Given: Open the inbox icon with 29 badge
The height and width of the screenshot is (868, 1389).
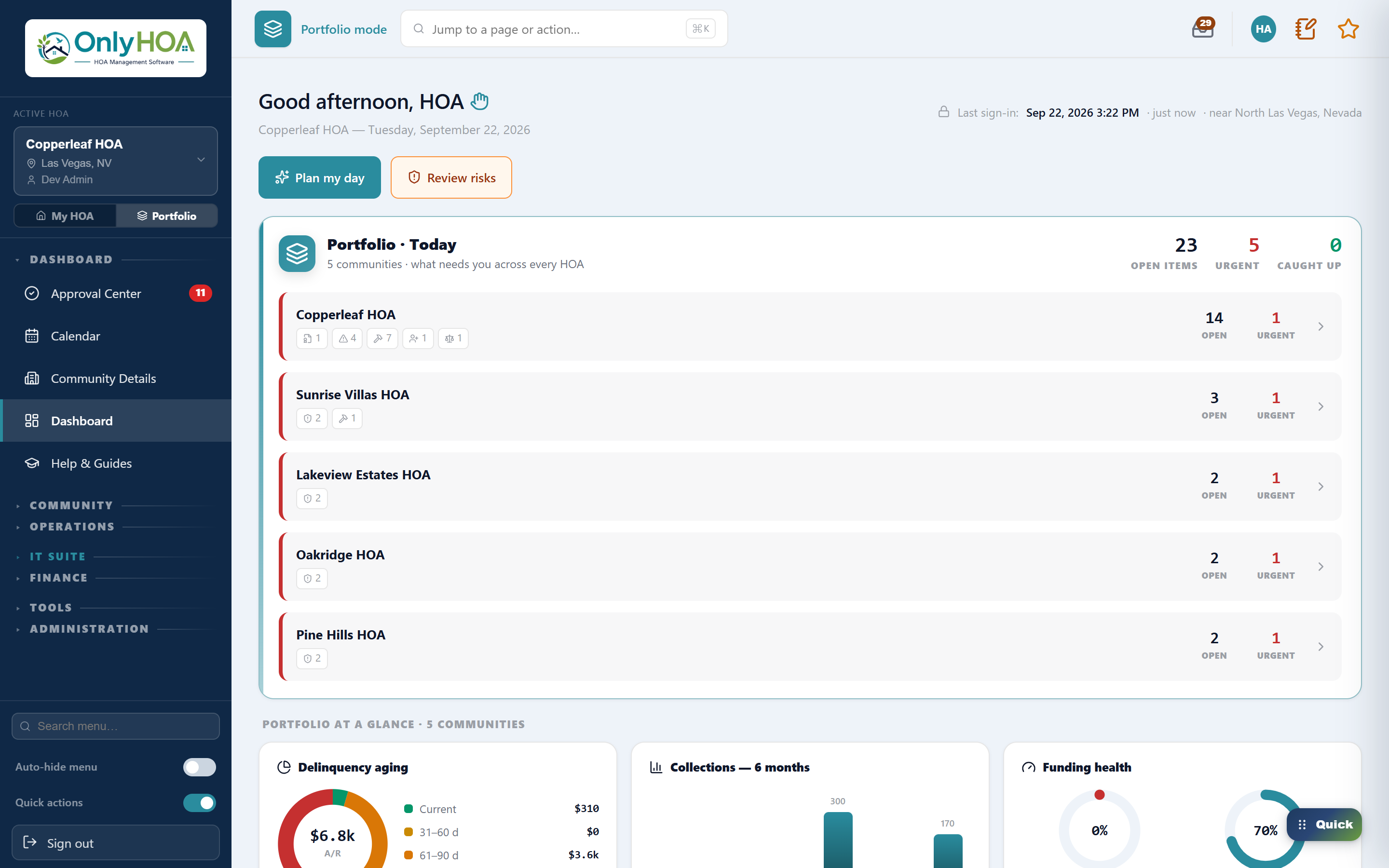Looking at the screenshot, I should (1203, 29).
